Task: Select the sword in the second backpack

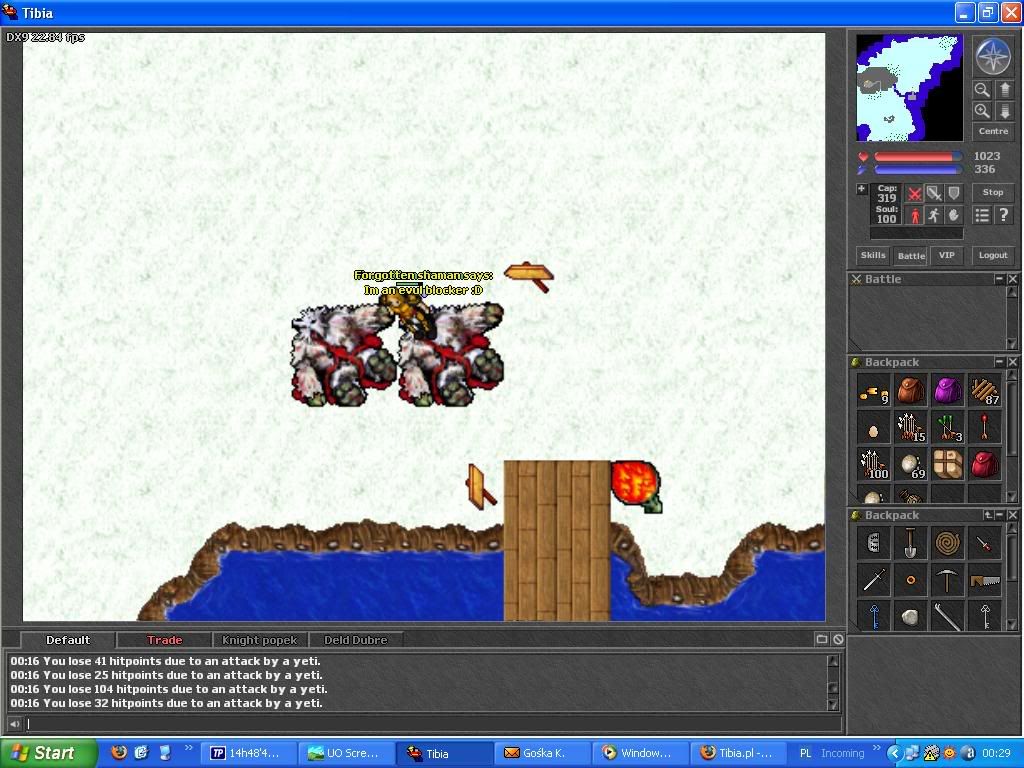Action: pos(874,581)
